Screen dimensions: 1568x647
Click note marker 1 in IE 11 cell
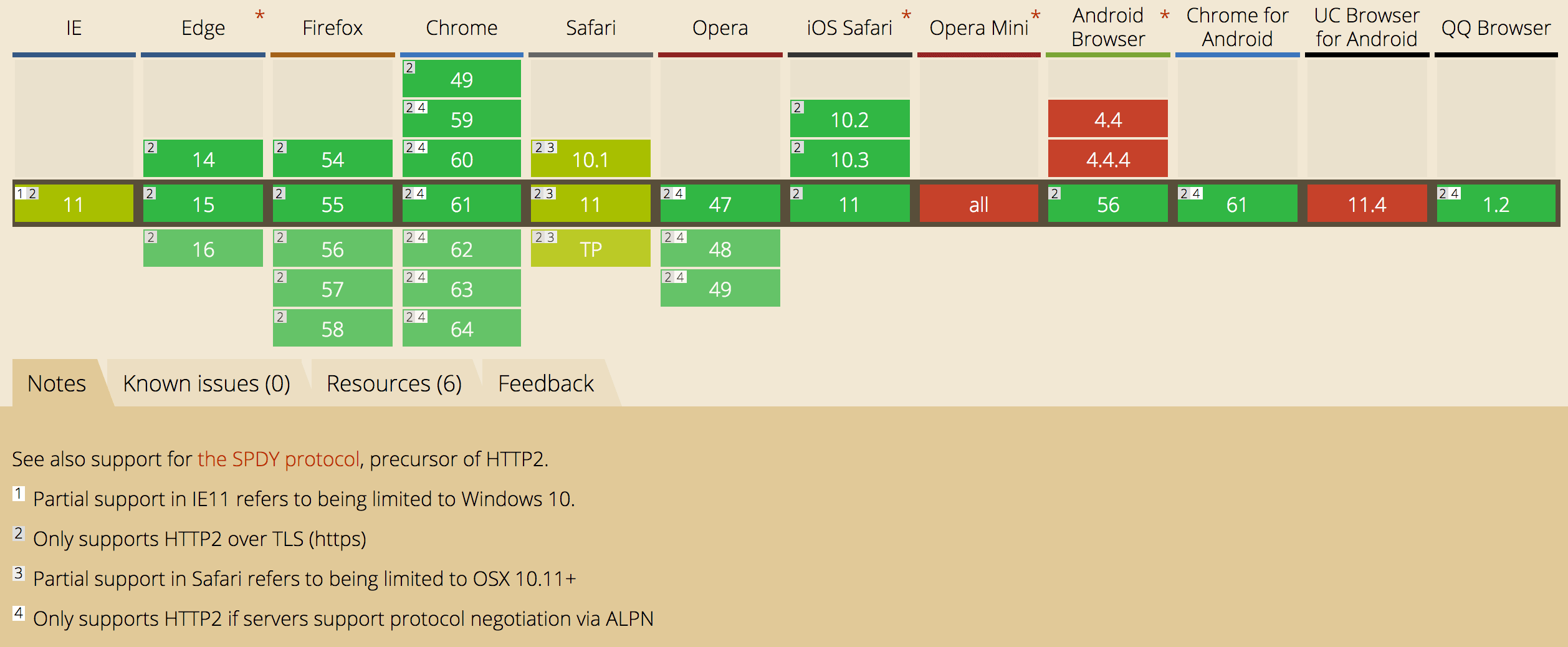click(x=21, y=193)
